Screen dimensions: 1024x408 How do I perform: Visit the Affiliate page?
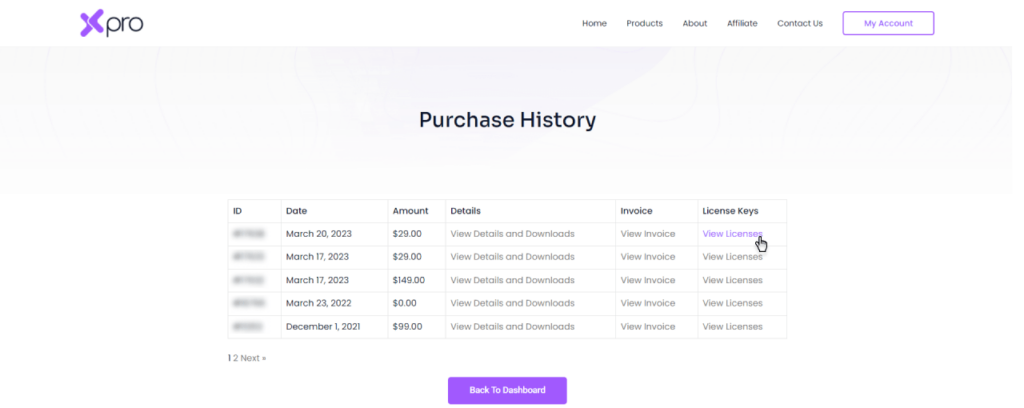click(742, 24)
